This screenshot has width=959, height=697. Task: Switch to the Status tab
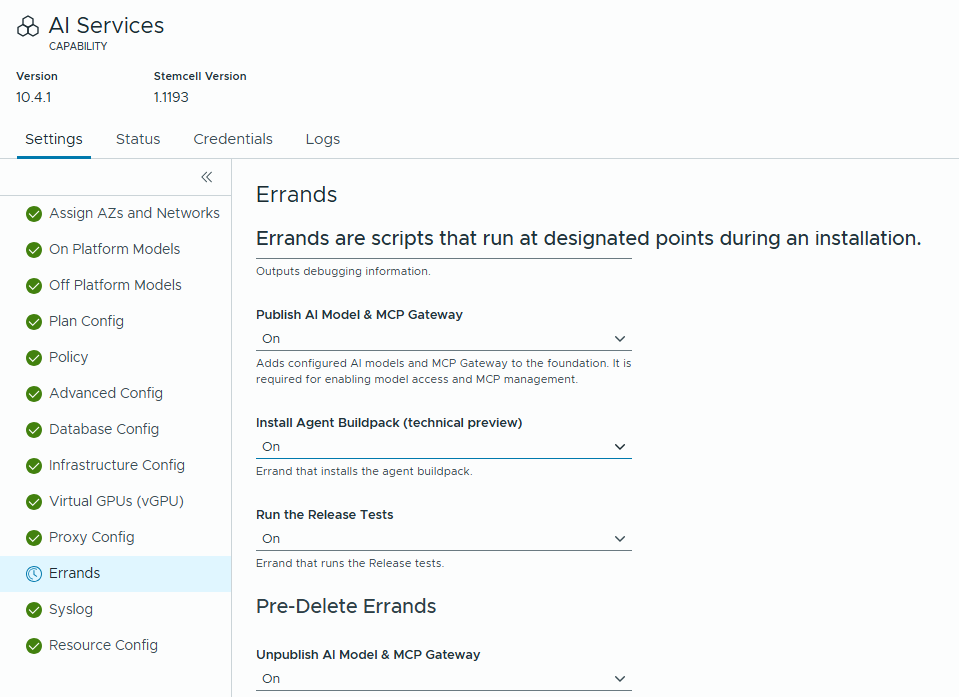[x=138, y=139]
